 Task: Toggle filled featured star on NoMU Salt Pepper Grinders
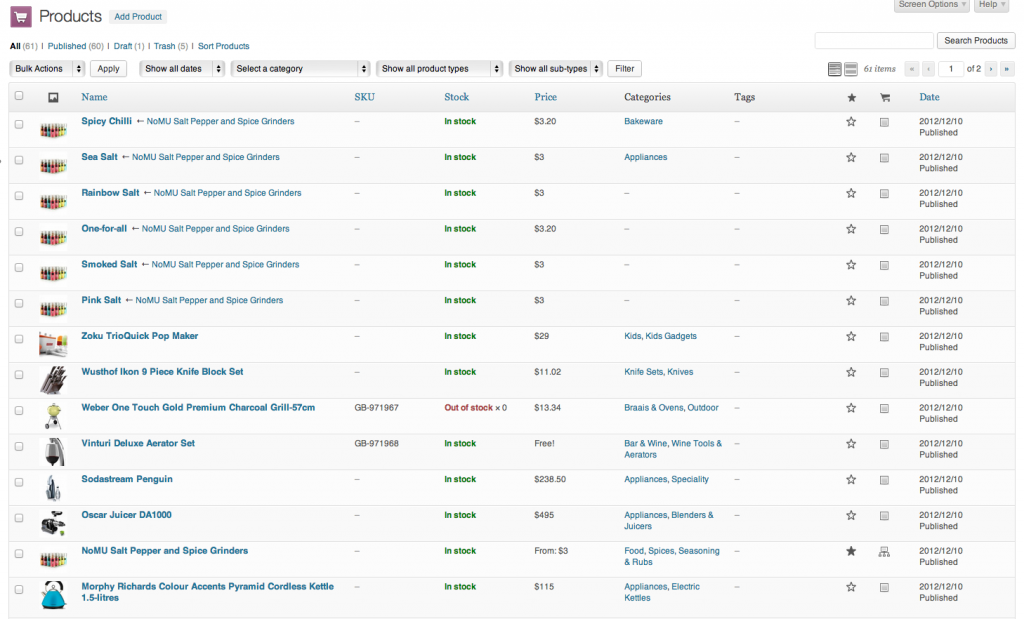[x=851, y=551]
